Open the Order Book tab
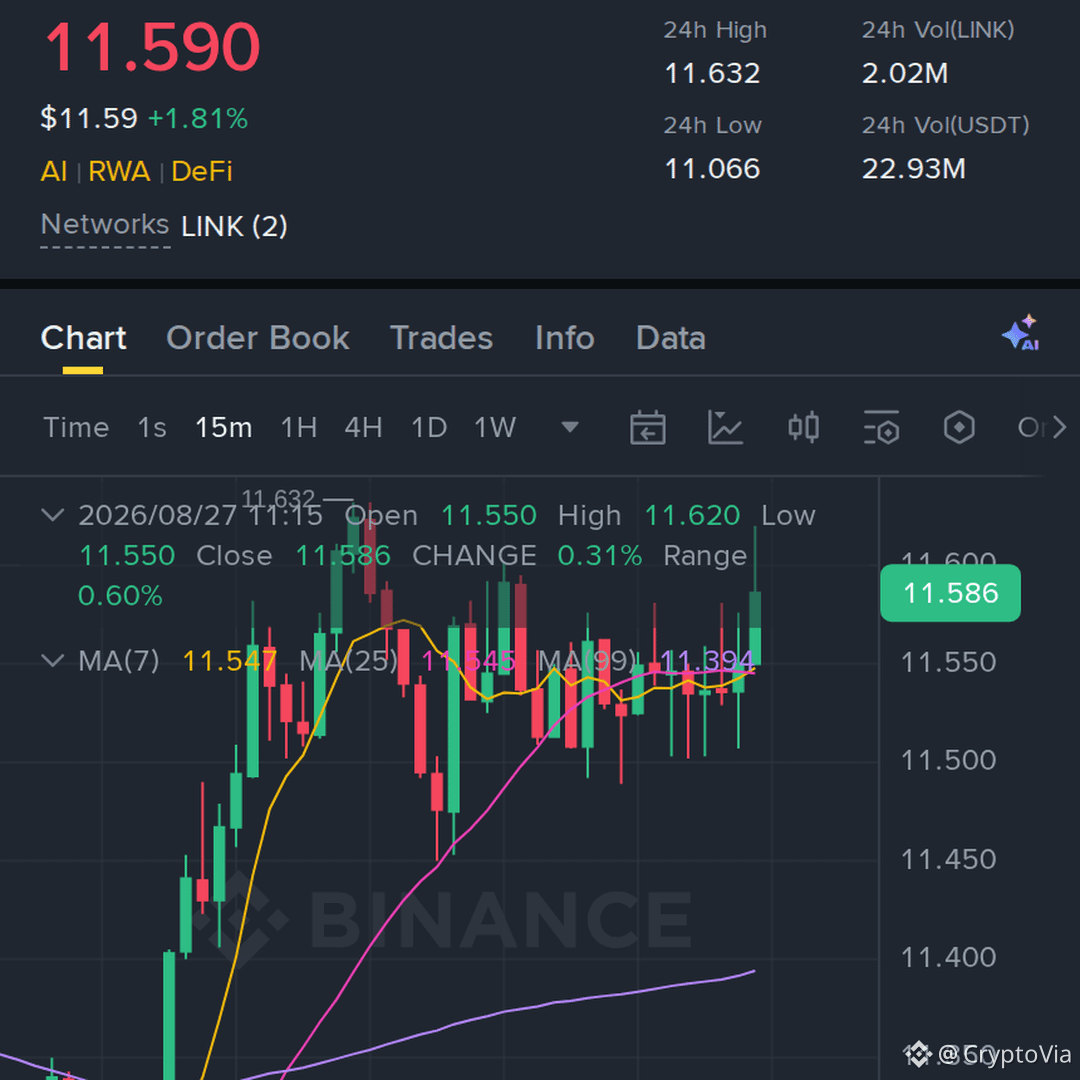The height and width of the screenshot is (1080, 1080). 258,338
